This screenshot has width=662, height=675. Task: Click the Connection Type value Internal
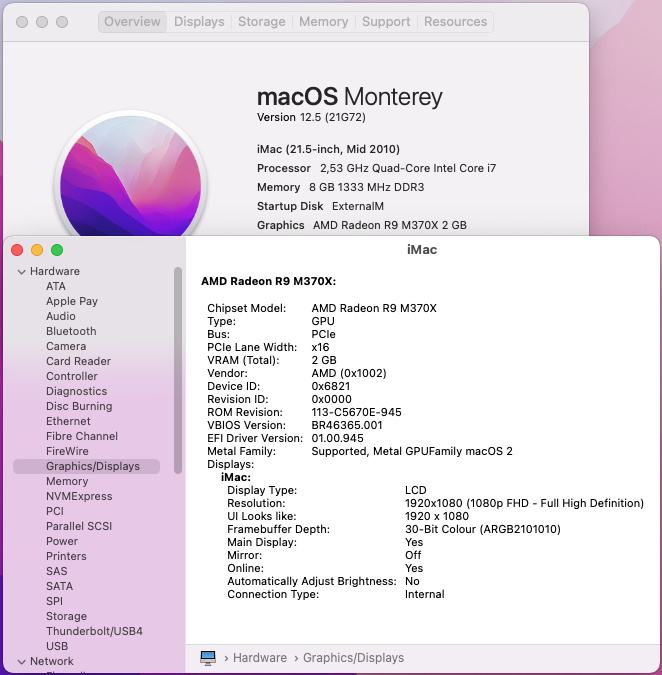(424, 594)
